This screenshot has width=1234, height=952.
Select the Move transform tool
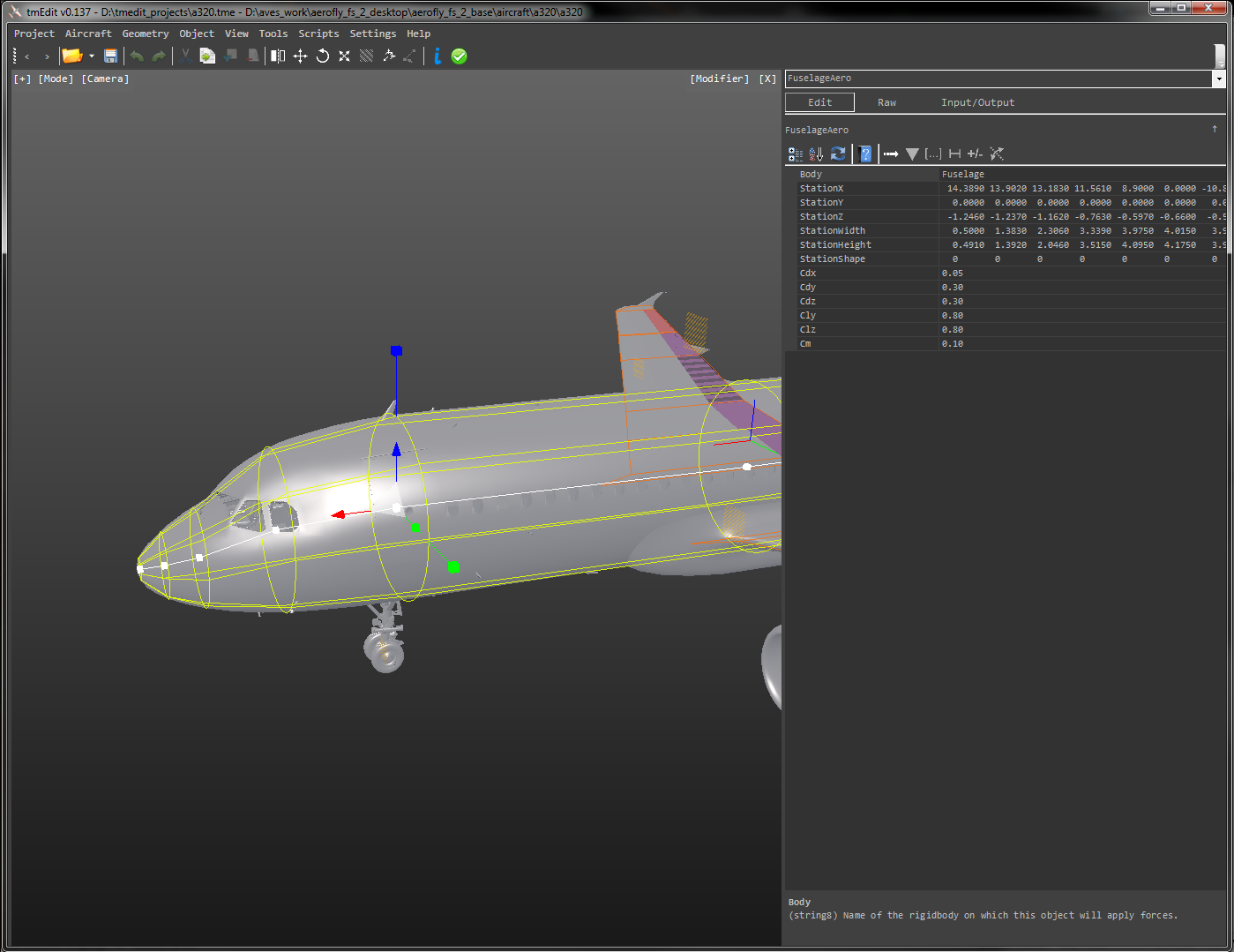point(301,56)
